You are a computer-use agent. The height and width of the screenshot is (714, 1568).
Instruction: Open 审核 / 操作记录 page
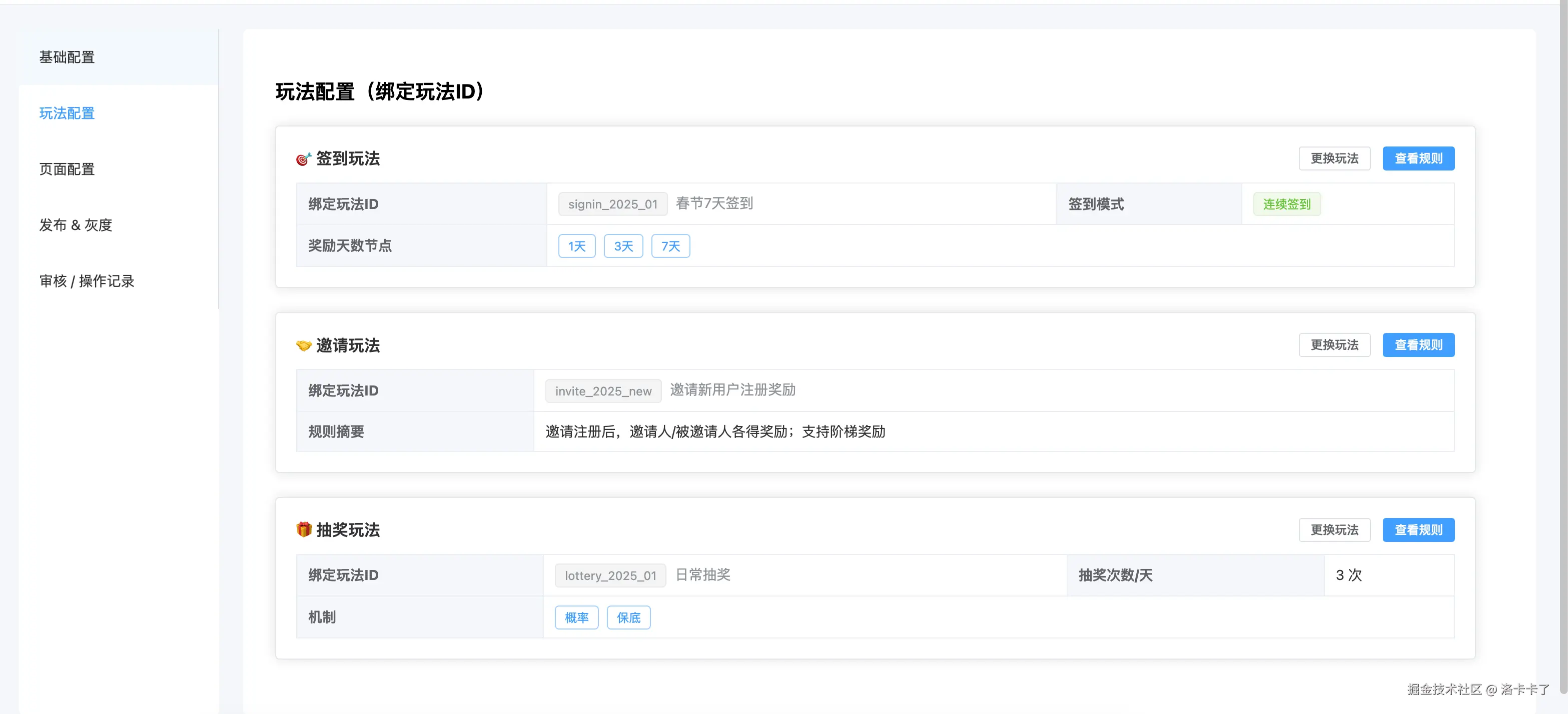87,281
